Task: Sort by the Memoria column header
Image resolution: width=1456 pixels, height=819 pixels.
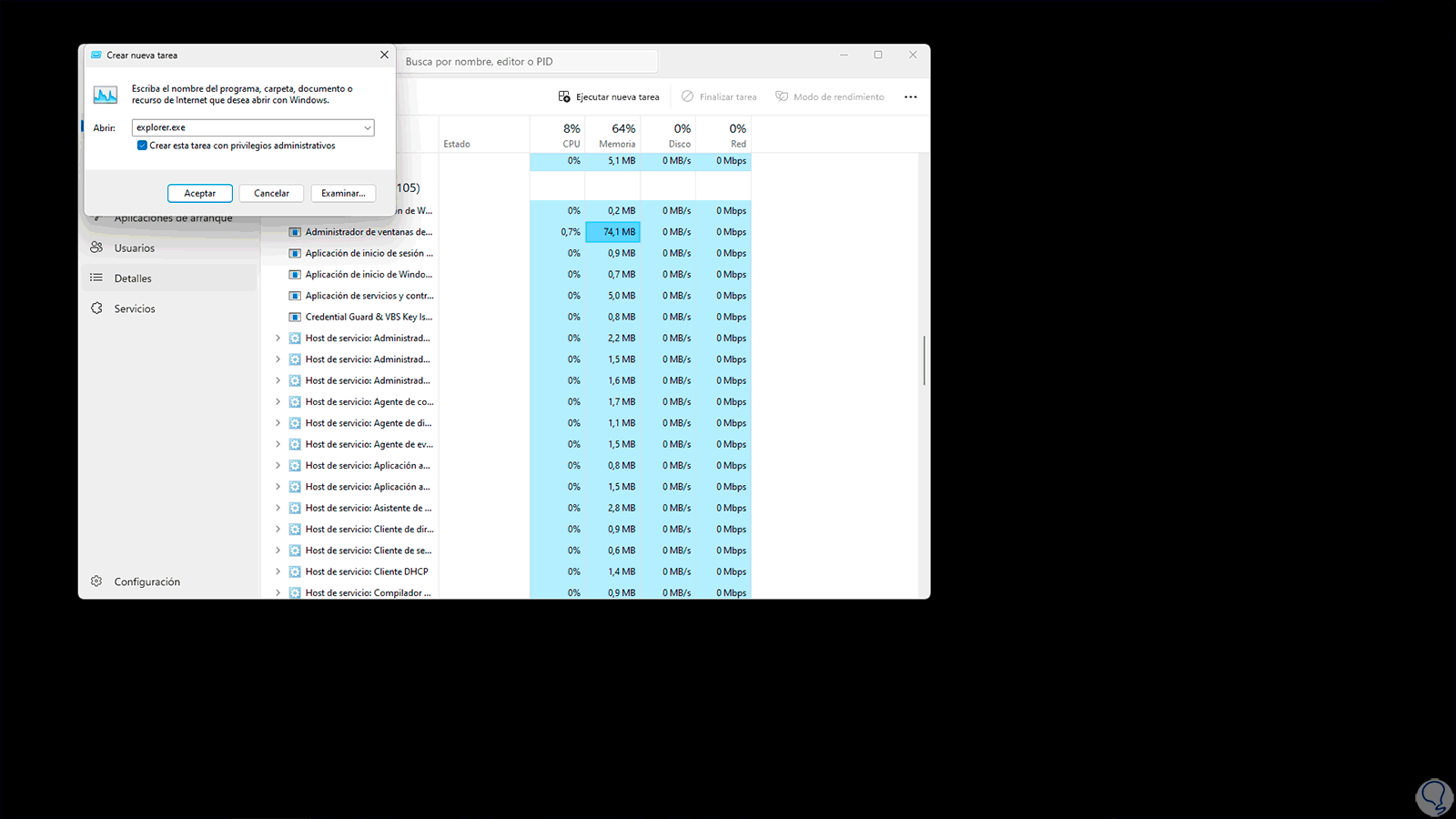Action: 613,135
